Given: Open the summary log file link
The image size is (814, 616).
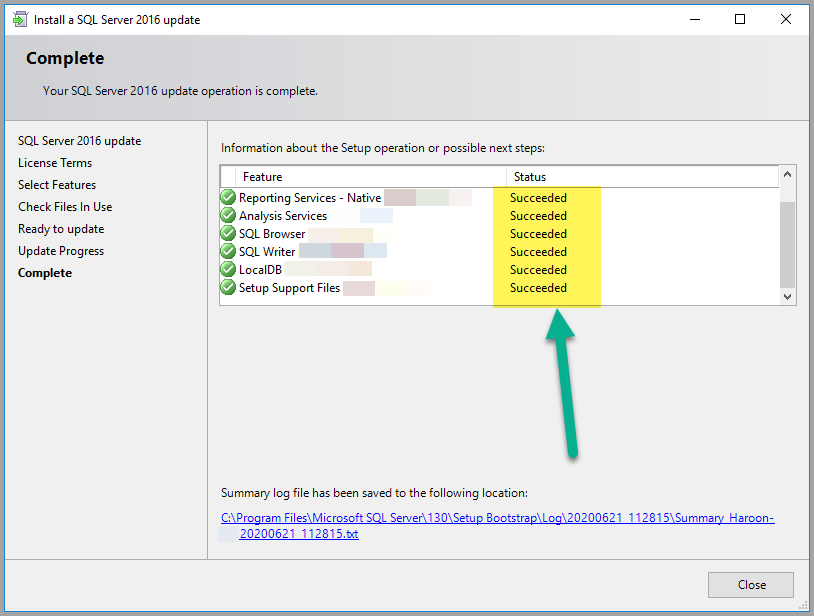Looking at the screenshot, I should pyautogui.click(x=497, y=526).
